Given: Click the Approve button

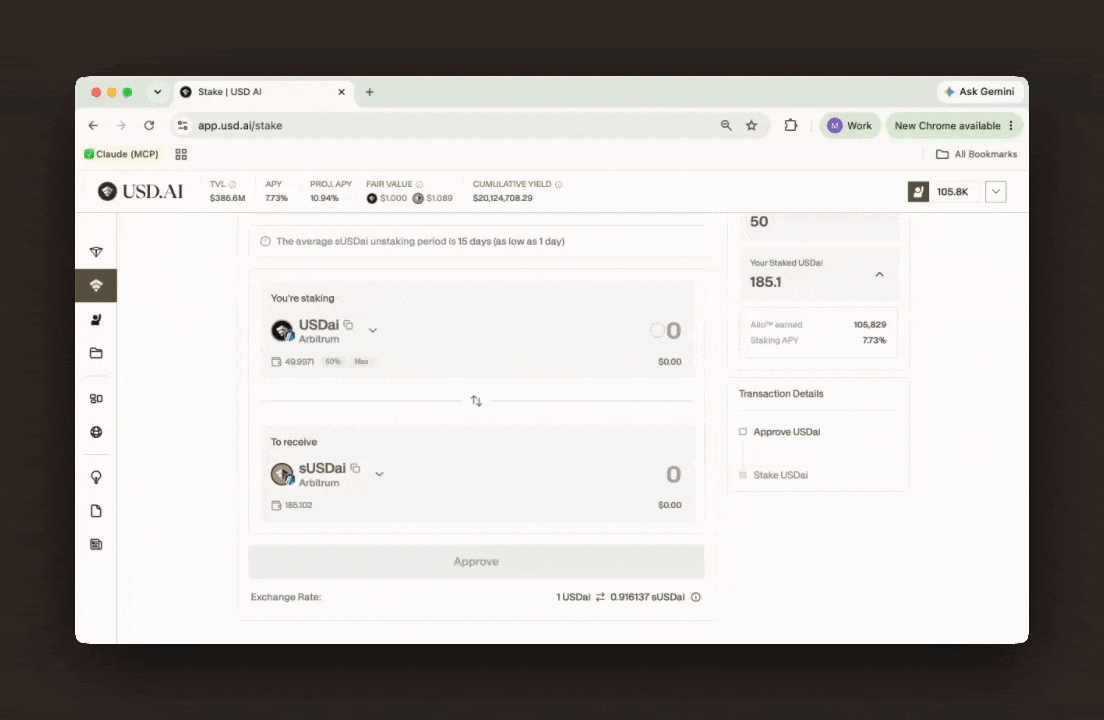Looking at the screenshot, I should (476, 562).
